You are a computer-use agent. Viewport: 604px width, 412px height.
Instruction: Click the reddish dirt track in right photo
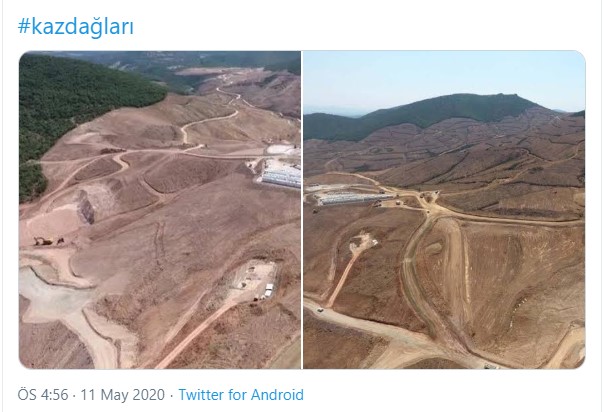tap(345, 275)
